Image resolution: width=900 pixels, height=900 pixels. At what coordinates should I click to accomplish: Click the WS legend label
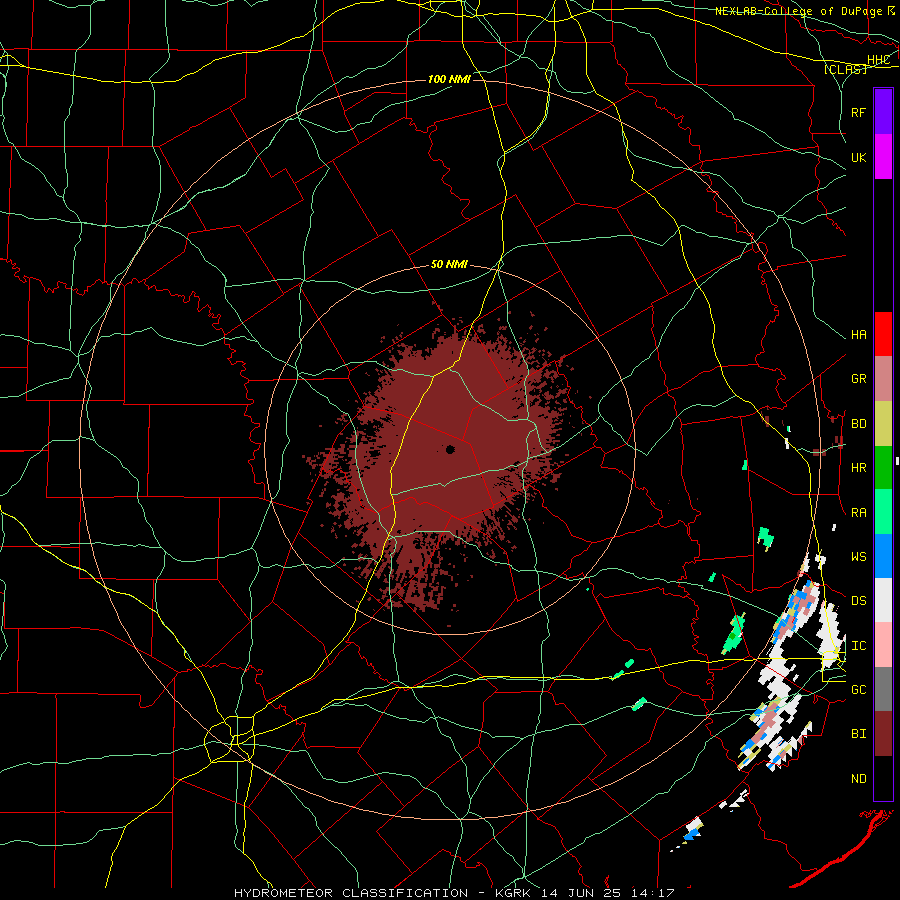tap(858, 557)
